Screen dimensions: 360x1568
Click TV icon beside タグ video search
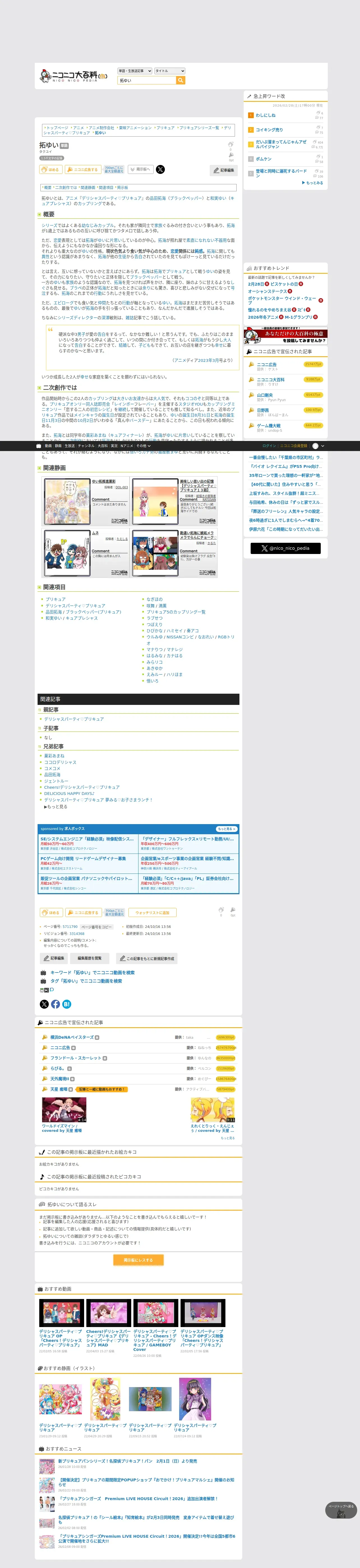[43, 981]
